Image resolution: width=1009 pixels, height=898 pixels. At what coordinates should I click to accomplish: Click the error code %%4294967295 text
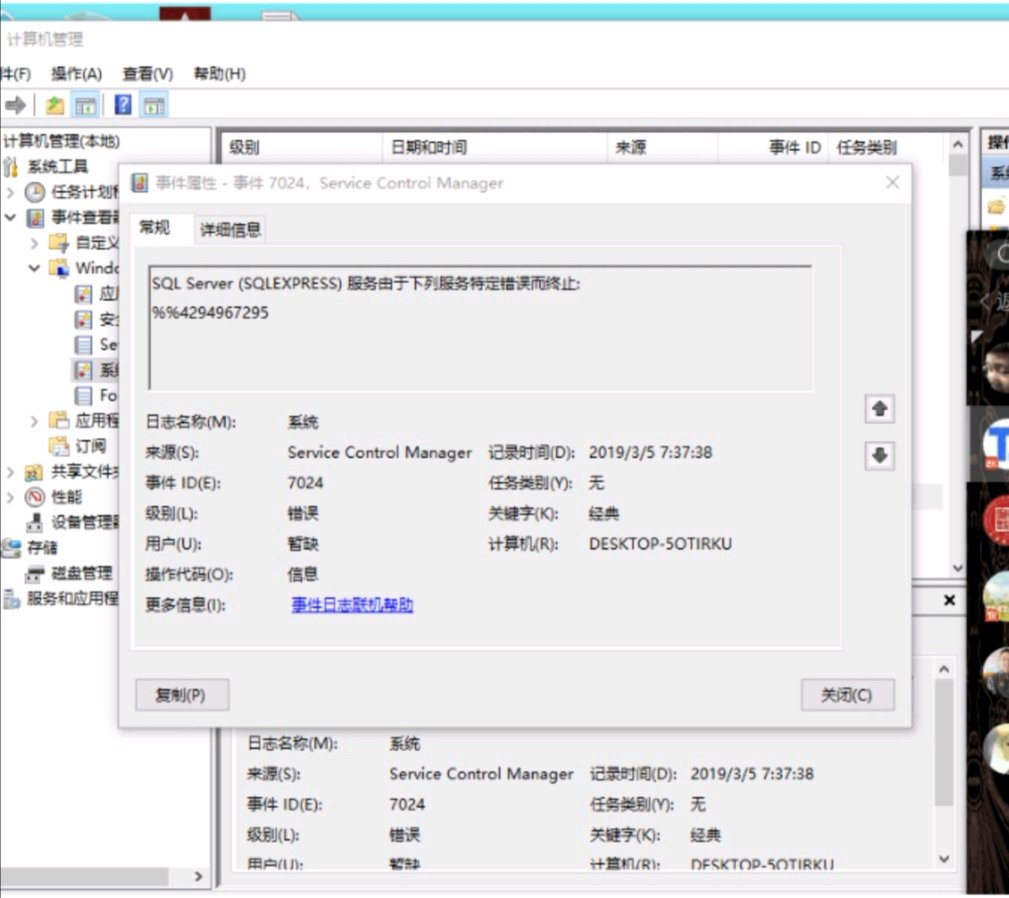pos(210,313)
